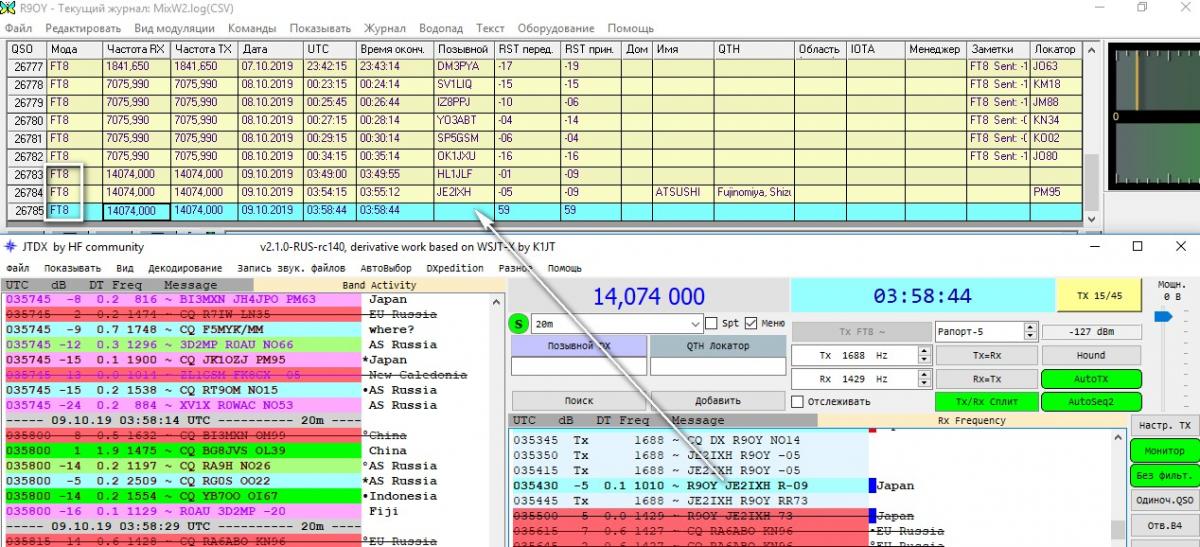1200x547 pixels.
Task: Click the Мощн. power slider handle
Action: click(x=1161, y=317)
